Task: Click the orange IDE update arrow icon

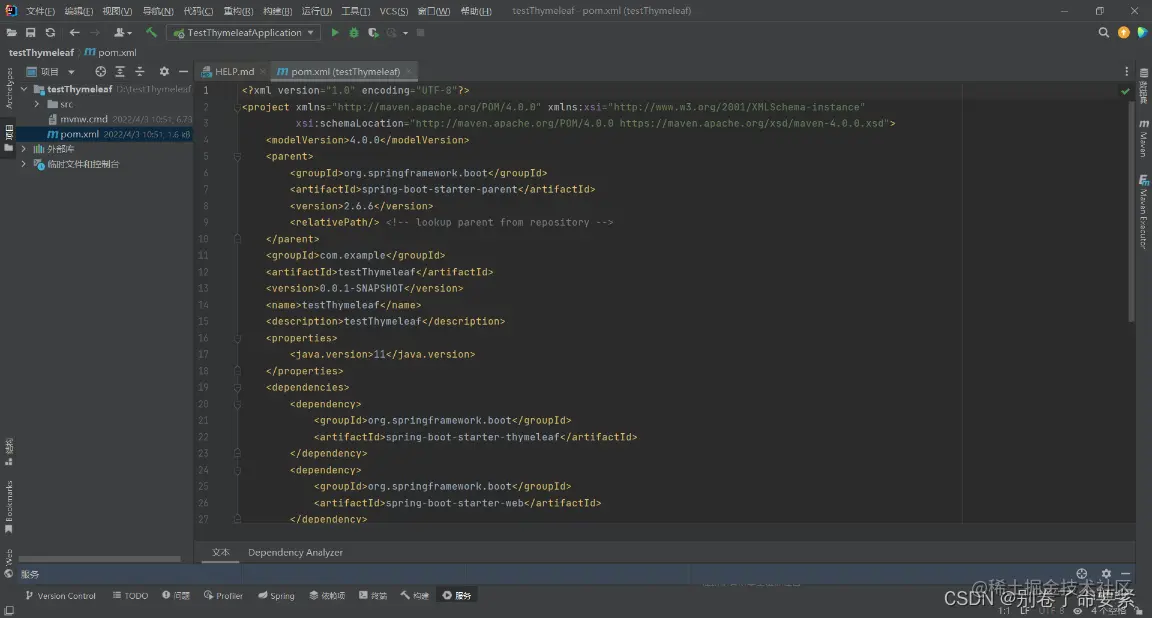Action: (x=1123, y=32)
